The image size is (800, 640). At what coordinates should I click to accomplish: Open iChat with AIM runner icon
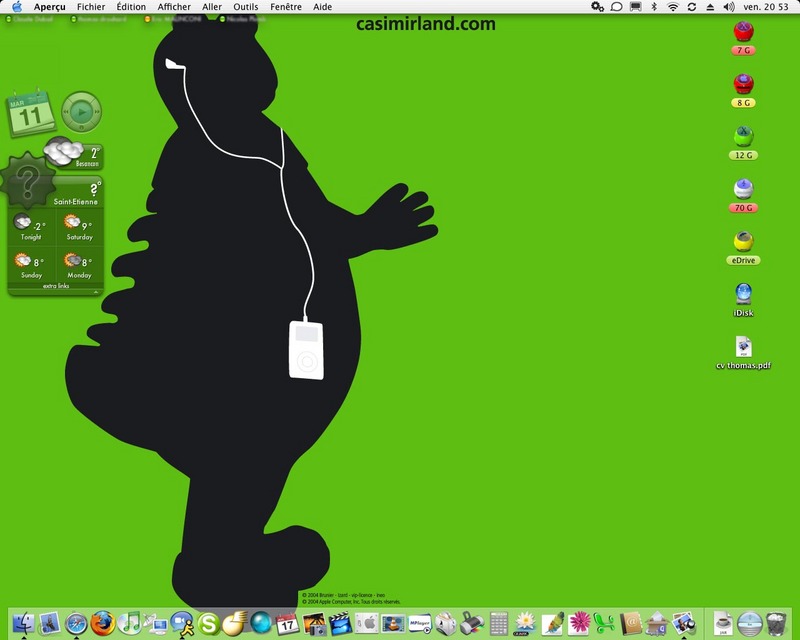coord(182,623)
